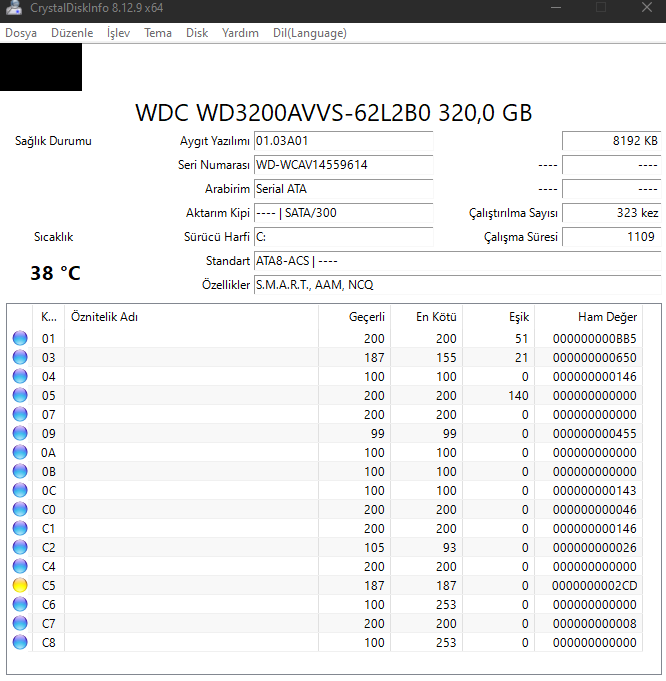Image resolution: width=666 pixels, height=681 pixels.
Task: Click the Aygıt Yazılımı field 01.03A01
Action: click(343, 141)
